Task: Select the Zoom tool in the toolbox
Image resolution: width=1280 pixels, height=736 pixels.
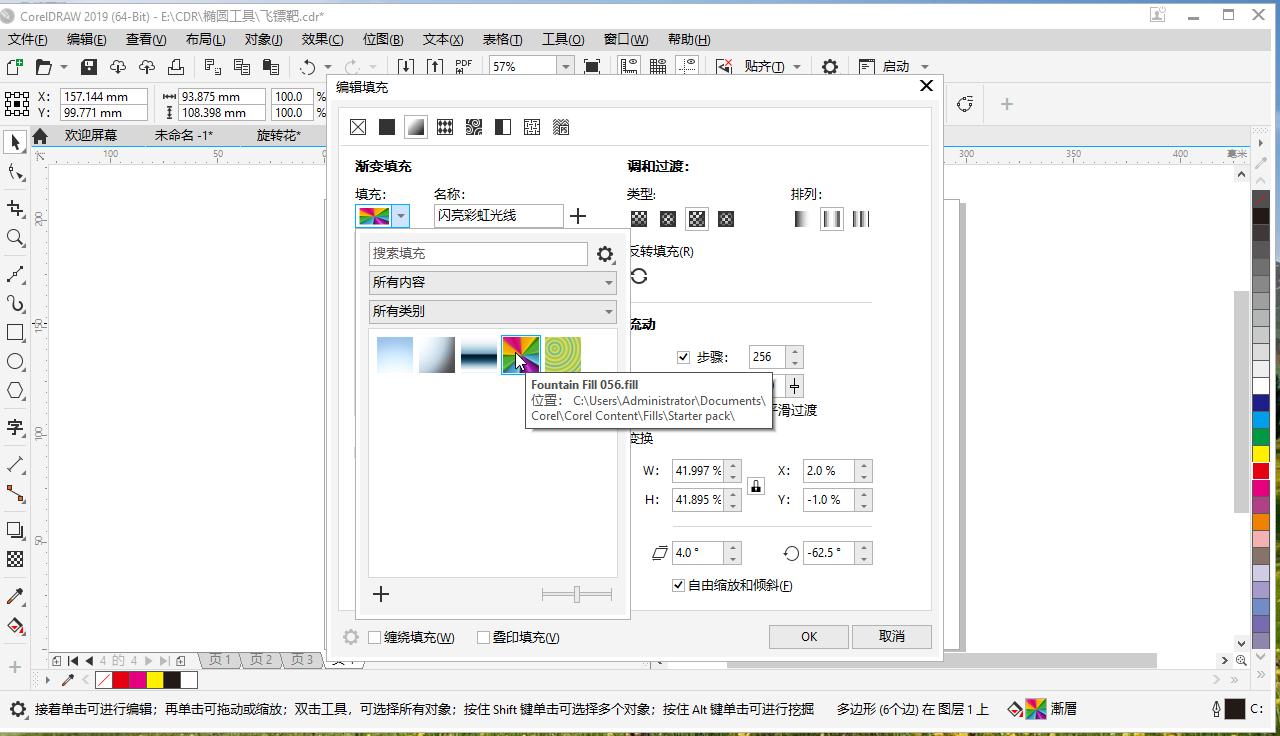Action: [14, 238]
